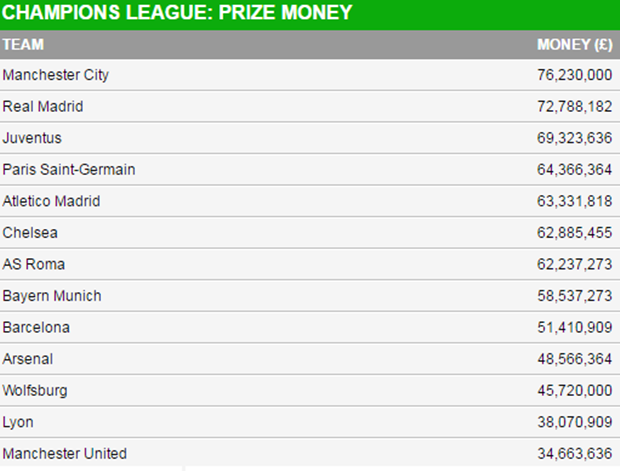Click the Wolfsburg team name

tap(35, 391)
